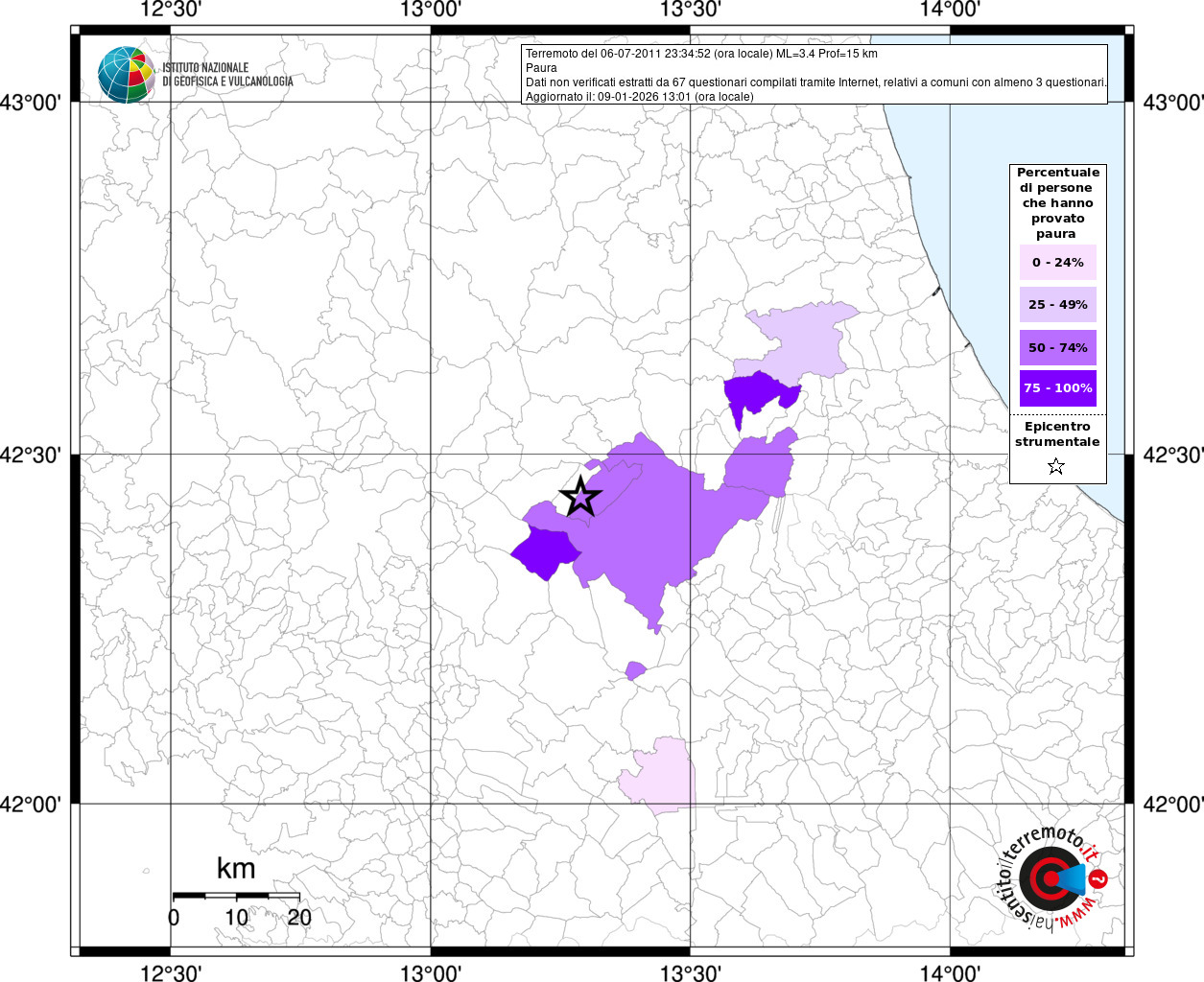This screenshot has width=1204, height=982.
Task: Click the left axis label 42°30'
Action: pos(32,454)
